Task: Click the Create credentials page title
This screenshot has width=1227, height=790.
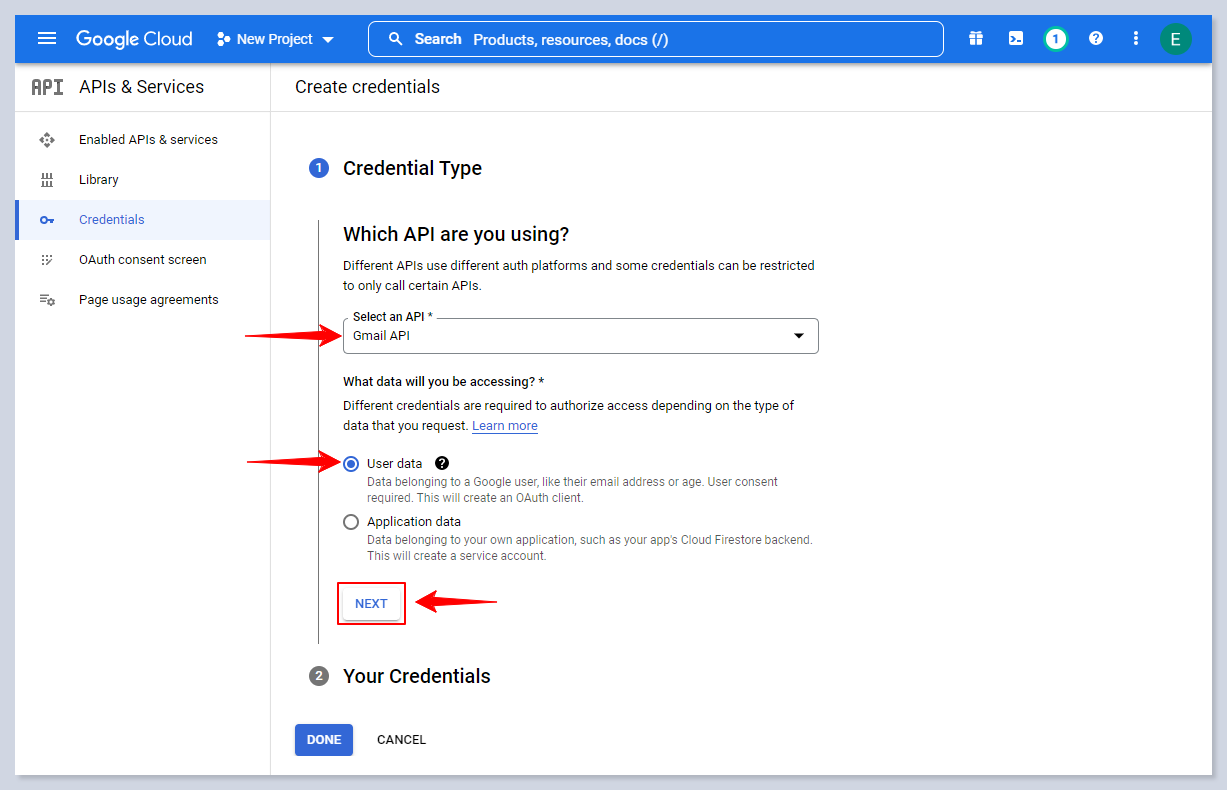Action: click(367, 87)
